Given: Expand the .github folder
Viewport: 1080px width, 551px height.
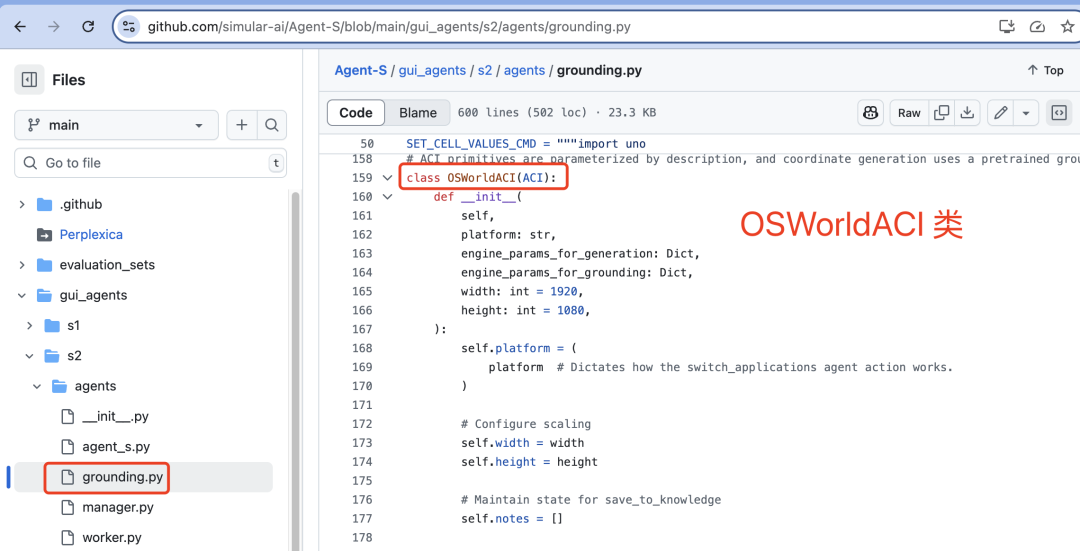Looking at the screenshot, I should [x=21, y=205].
